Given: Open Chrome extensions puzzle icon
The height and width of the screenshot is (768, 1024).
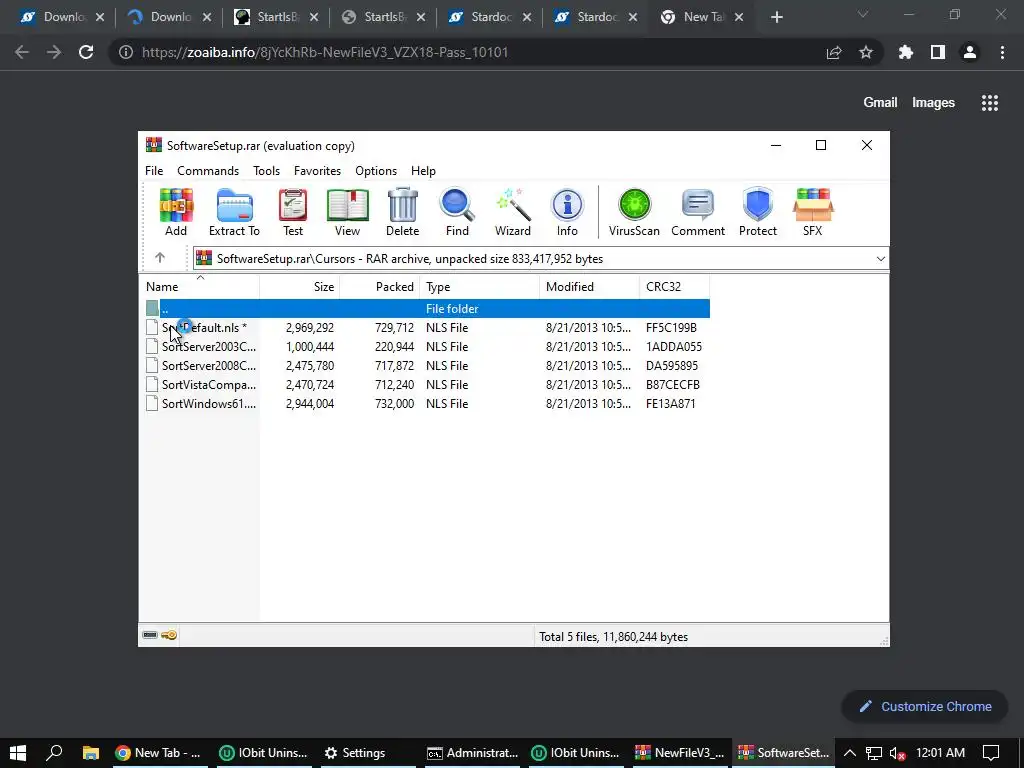Looking at the screenshot, I should pyautogui.click(x=906, y=52).
